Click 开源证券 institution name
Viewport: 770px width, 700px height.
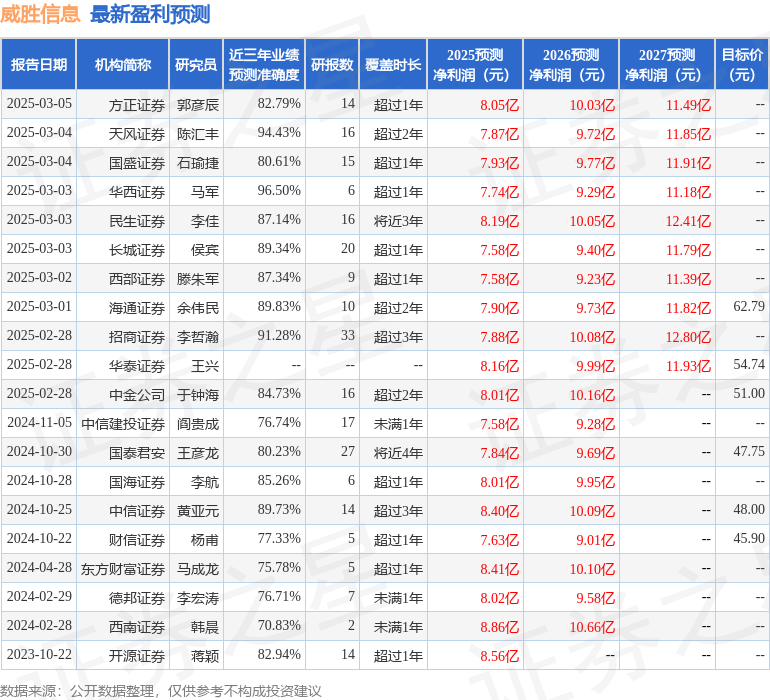(137, 656)
